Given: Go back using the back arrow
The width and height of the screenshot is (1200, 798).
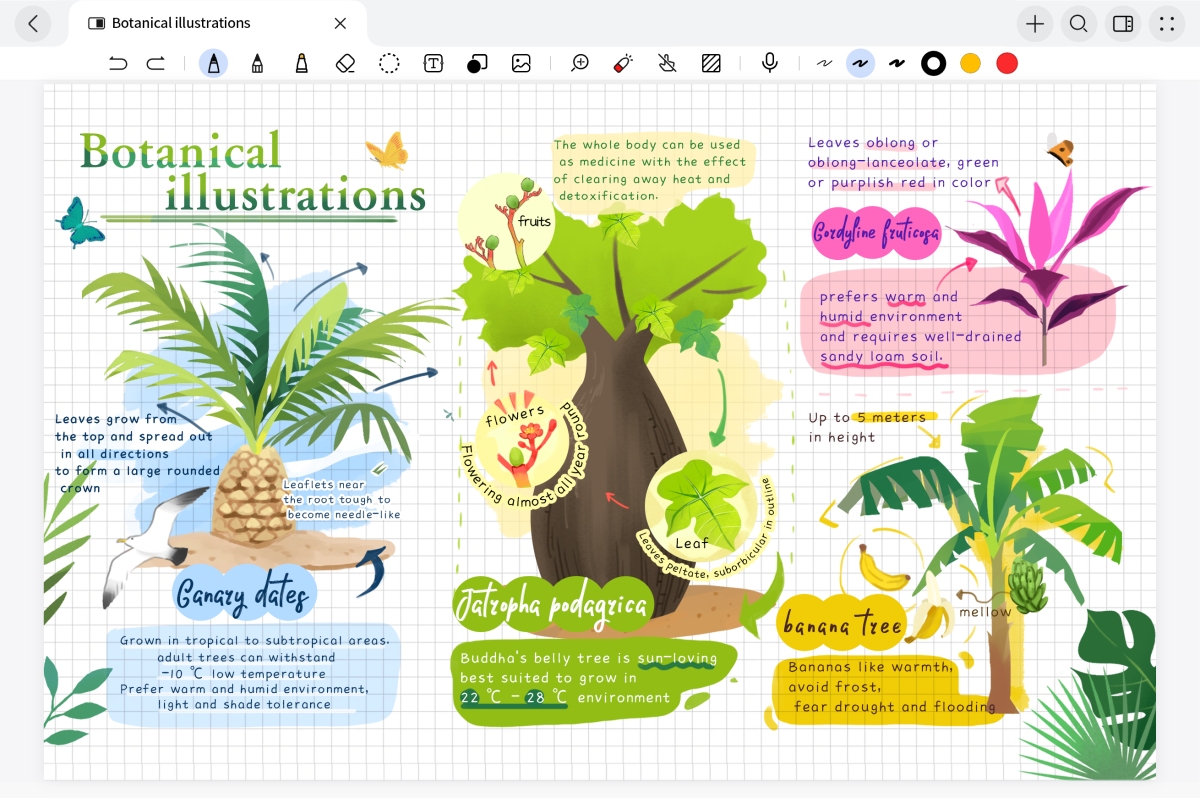Looking at the screenshot, I should pos(33,24).
